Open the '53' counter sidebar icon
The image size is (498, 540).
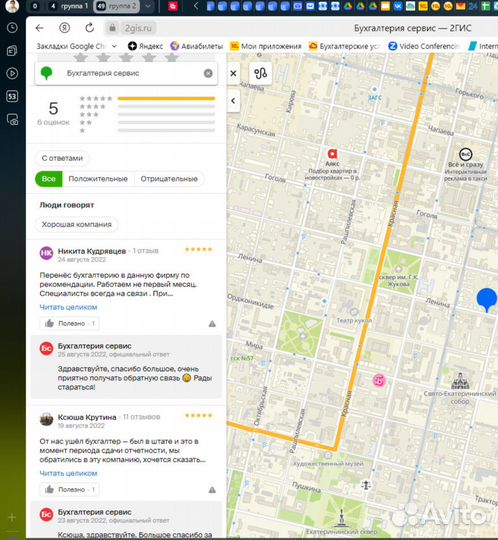pos(12,96)
